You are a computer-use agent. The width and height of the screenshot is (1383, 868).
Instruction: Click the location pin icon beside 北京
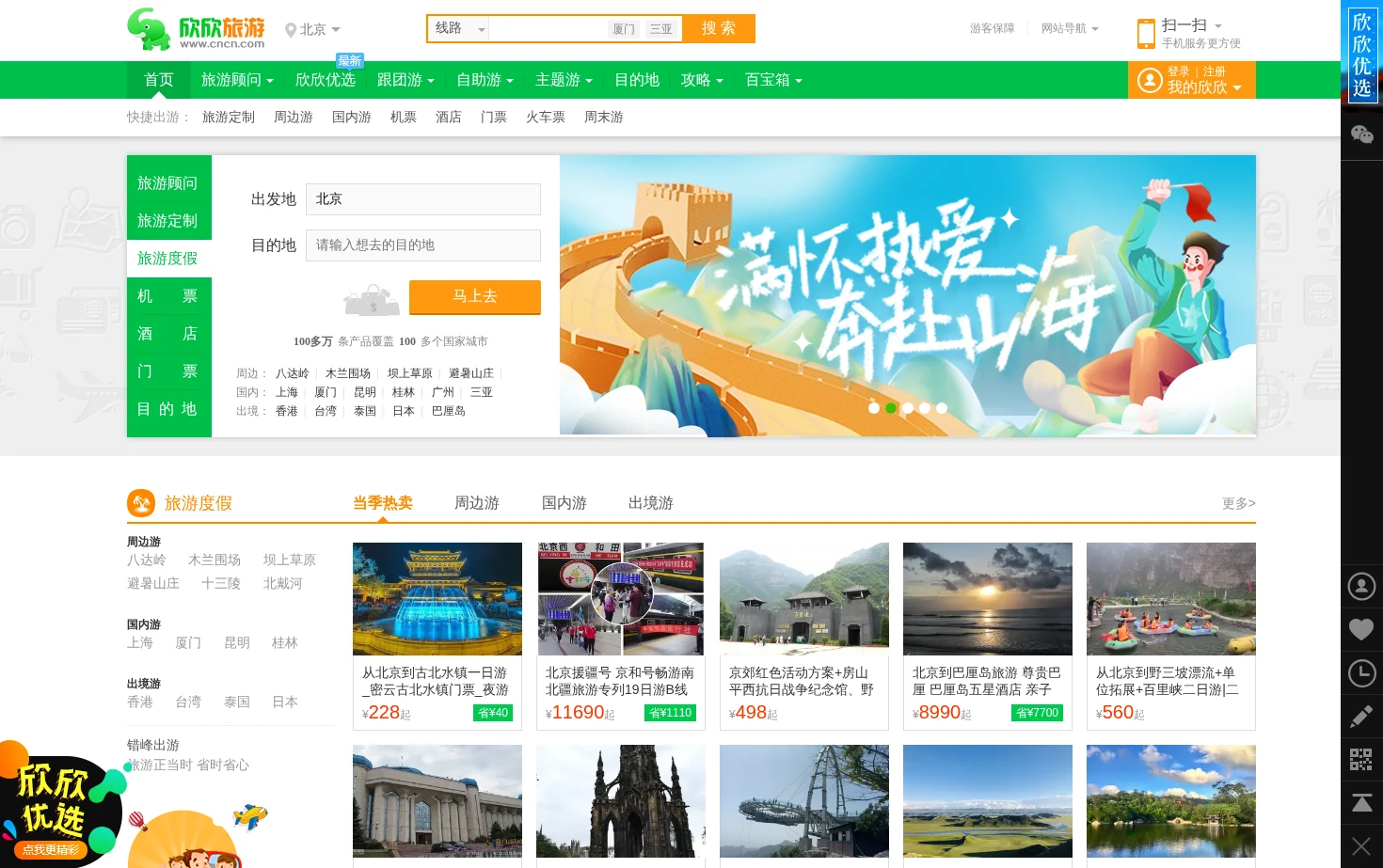(291, 30)
